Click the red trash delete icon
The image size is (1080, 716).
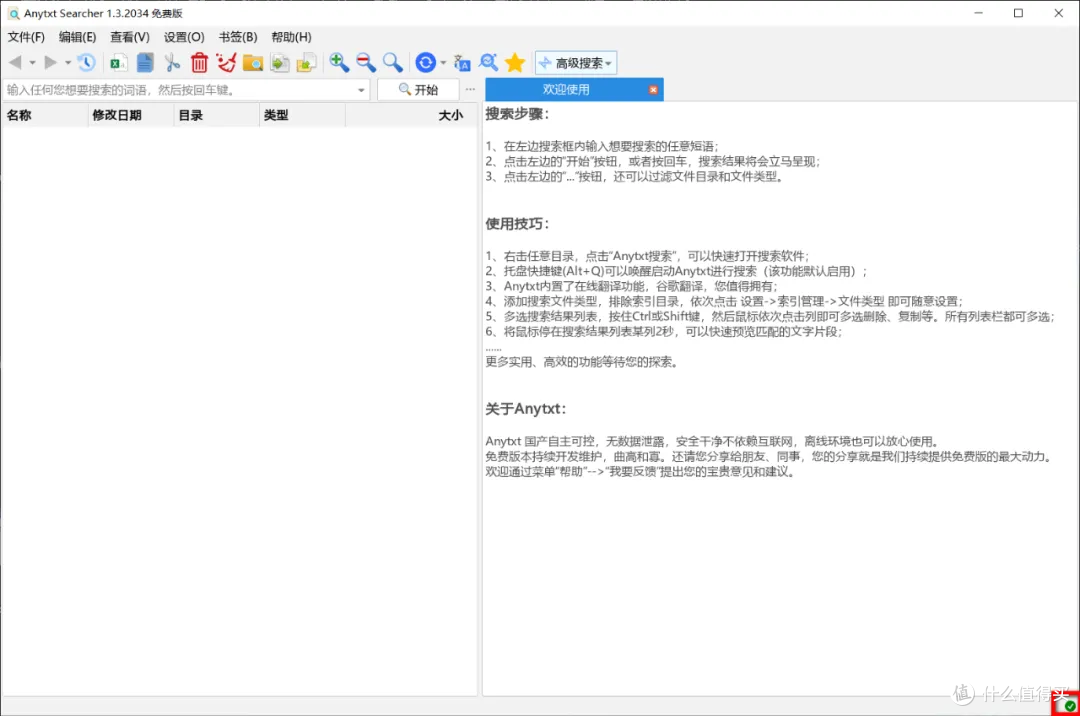coord(199,63)
